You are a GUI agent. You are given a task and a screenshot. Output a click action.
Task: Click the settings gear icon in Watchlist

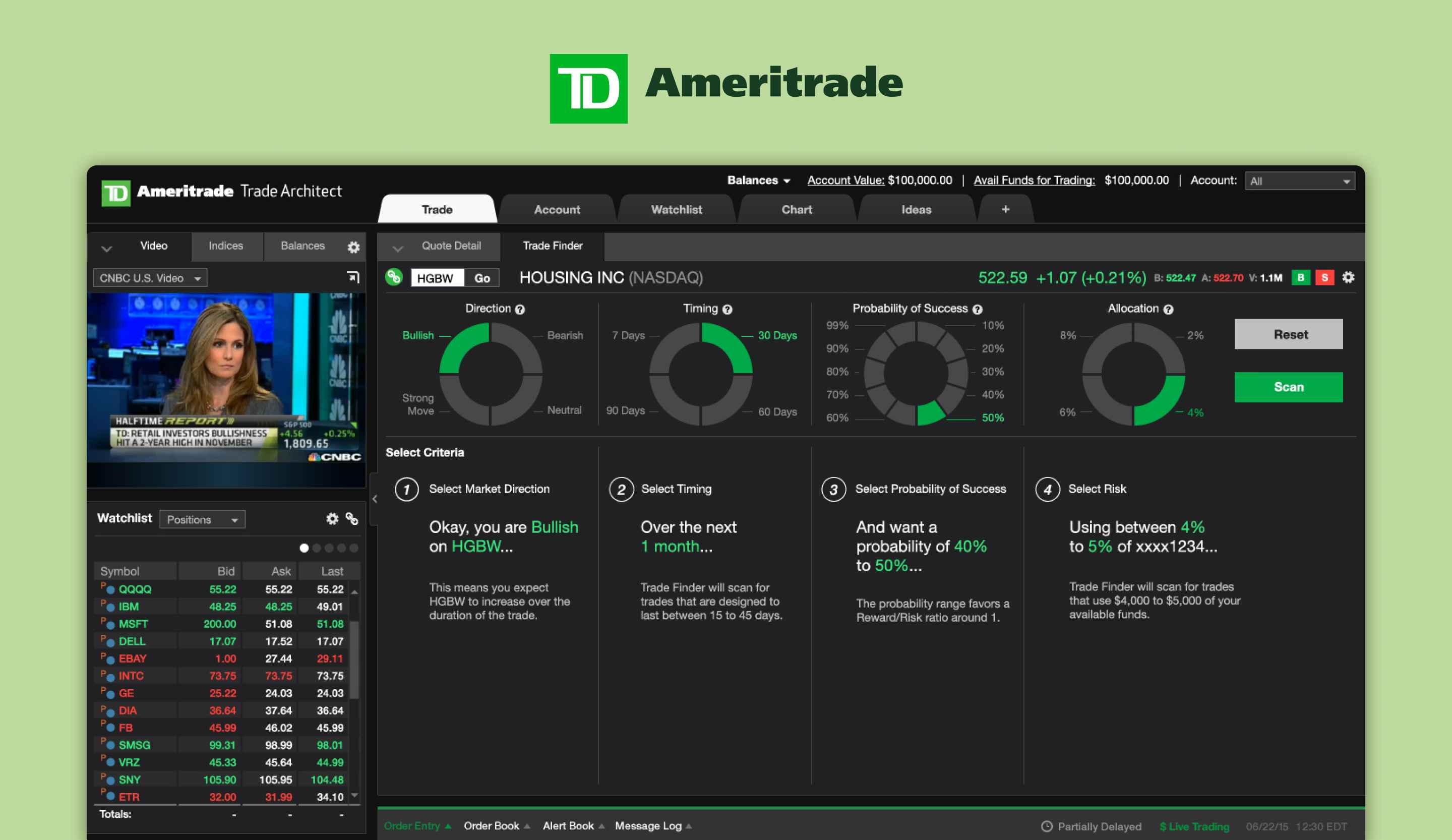click(332, 518)
